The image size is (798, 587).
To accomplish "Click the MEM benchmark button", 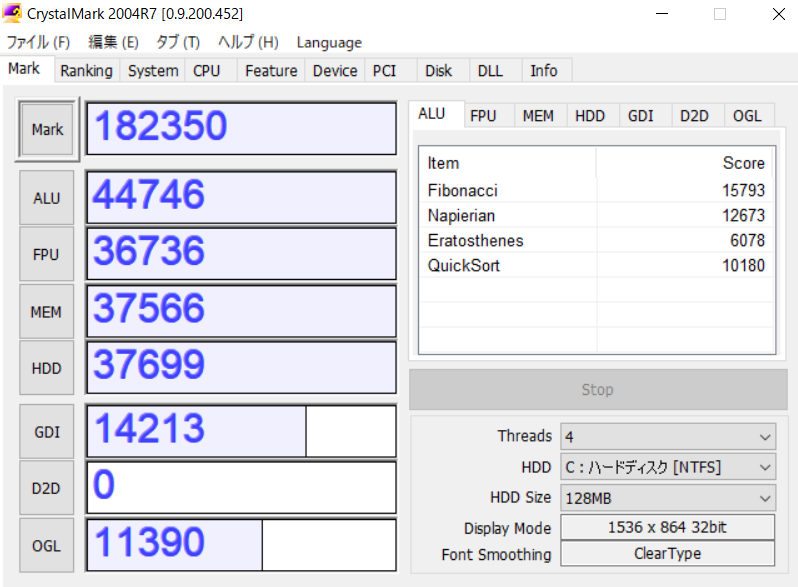I will tap(46, 312).
